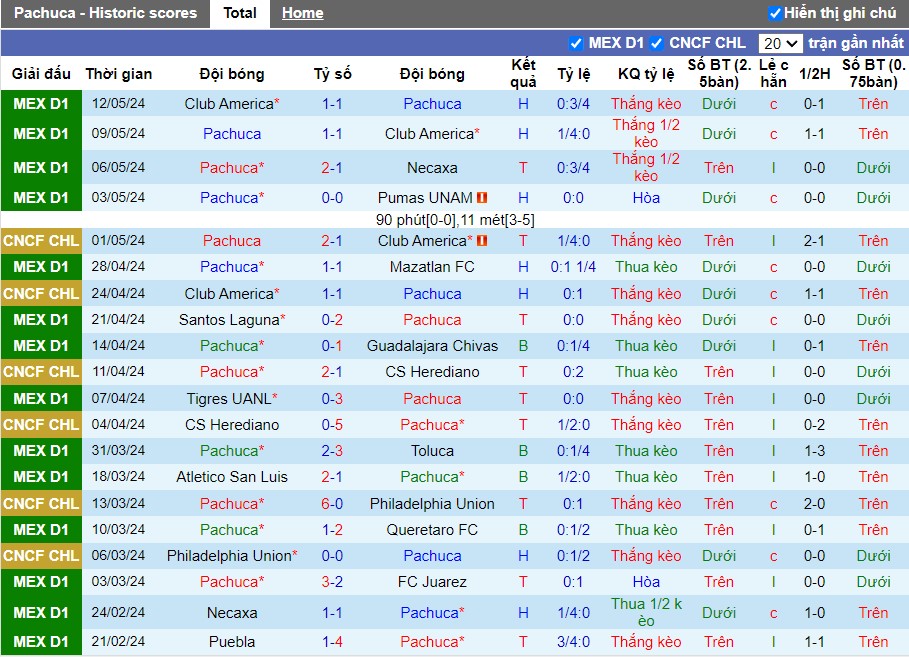
Task: Select the date 21/02/24
Action: tap(118, 641)
